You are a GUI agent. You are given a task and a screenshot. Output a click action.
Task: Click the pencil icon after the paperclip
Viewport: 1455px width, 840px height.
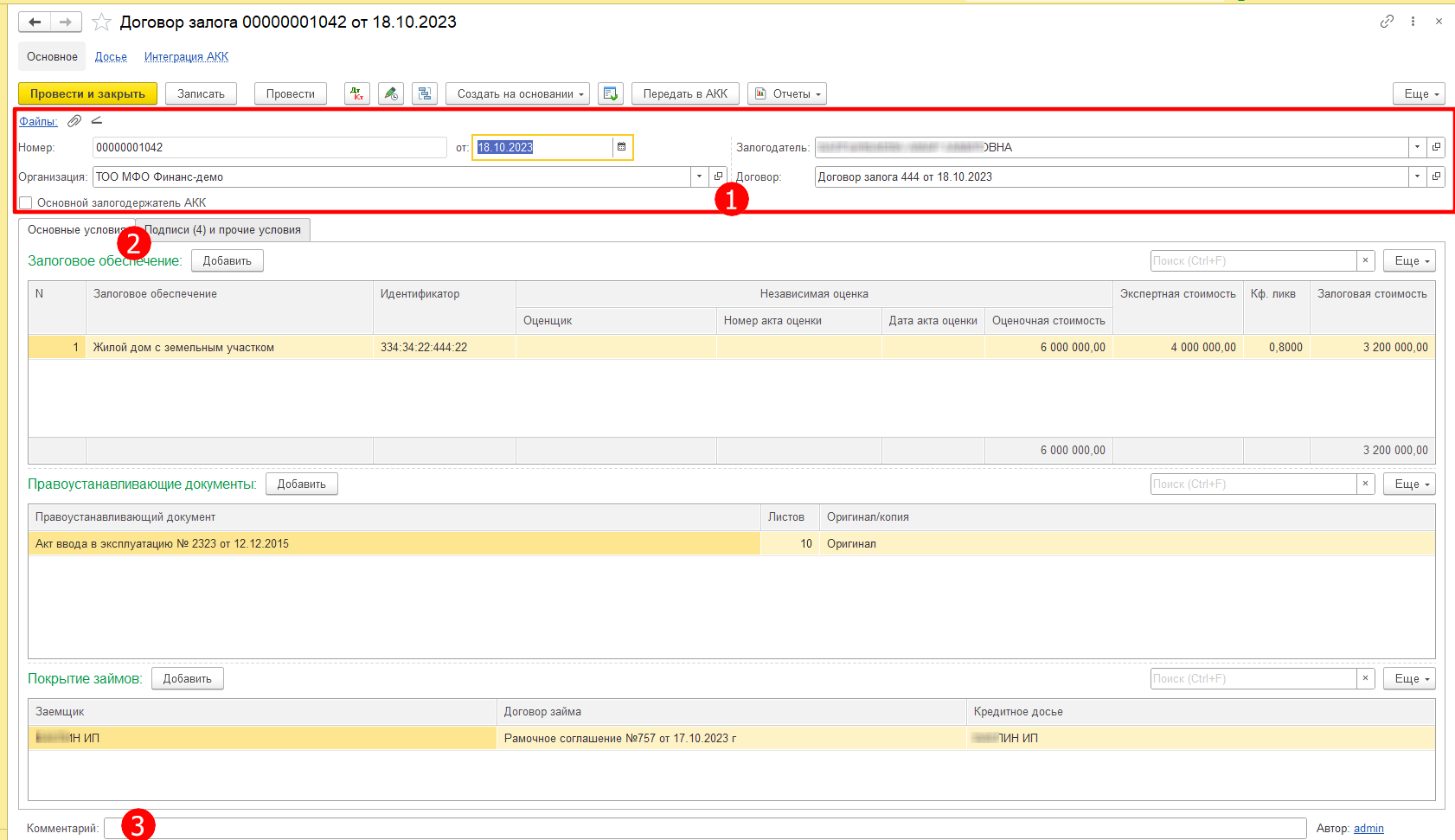pyautogui.click(x=97, y=121)
